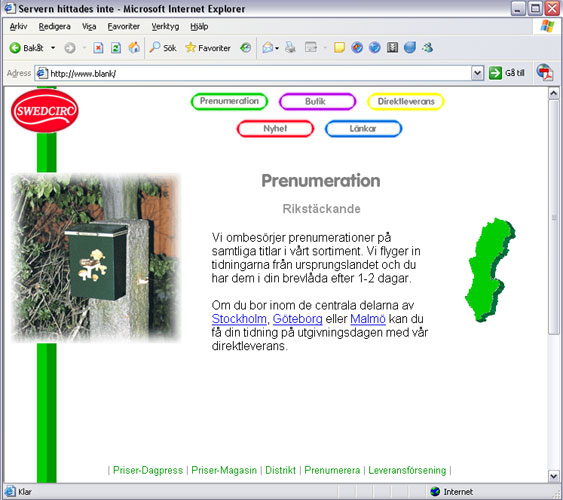
Task: Open the Verktyg menu
Action: pyautogui.click(x=165, y=27)
